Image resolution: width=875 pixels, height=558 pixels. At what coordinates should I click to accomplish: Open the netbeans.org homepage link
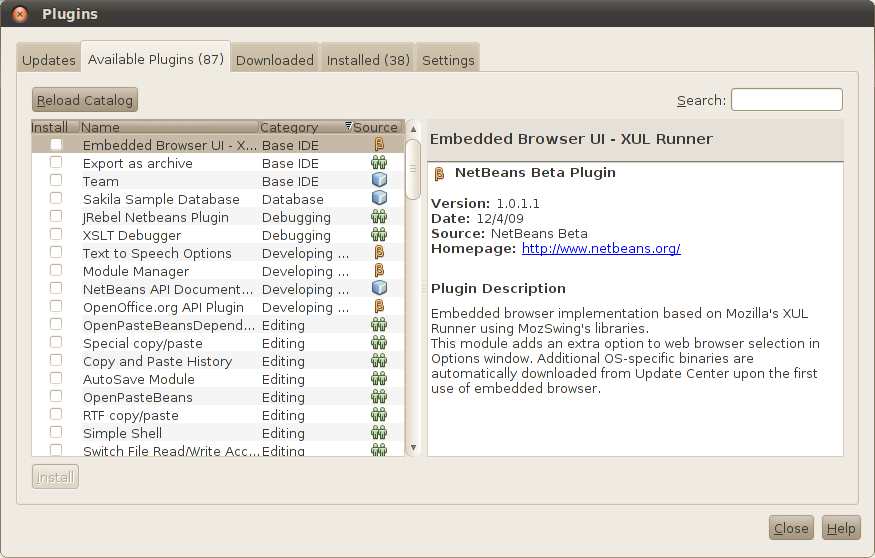(x=601, y=249)
